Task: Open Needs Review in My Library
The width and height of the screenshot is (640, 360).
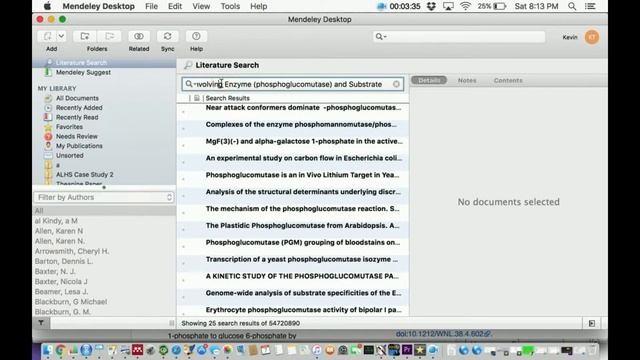Action: (x=77, y=136)
